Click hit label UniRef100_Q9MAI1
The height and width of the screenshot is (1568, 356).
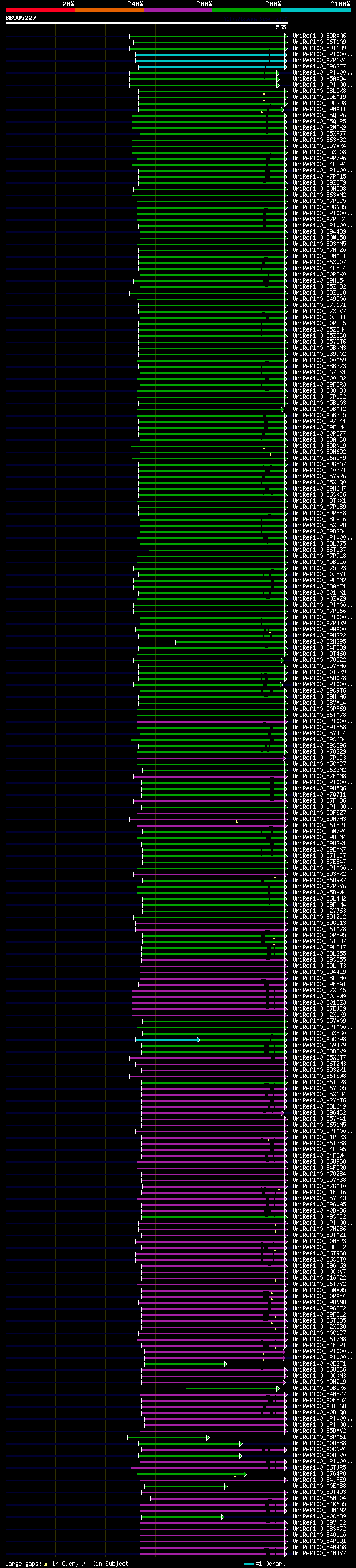click(x=319, y=110)
